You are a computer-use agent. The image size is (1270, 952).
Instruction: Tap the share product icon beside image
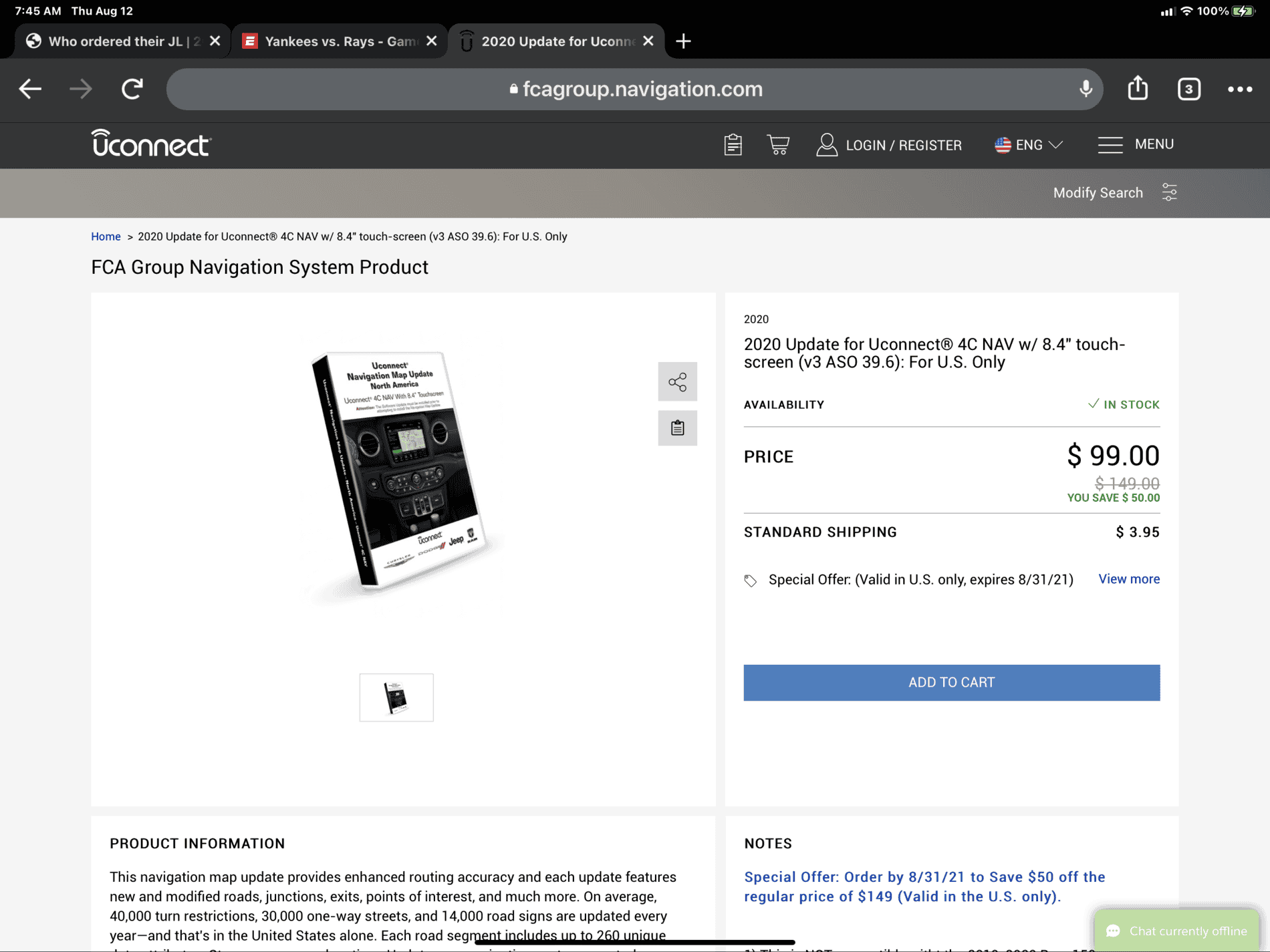[x=677, y=381]
